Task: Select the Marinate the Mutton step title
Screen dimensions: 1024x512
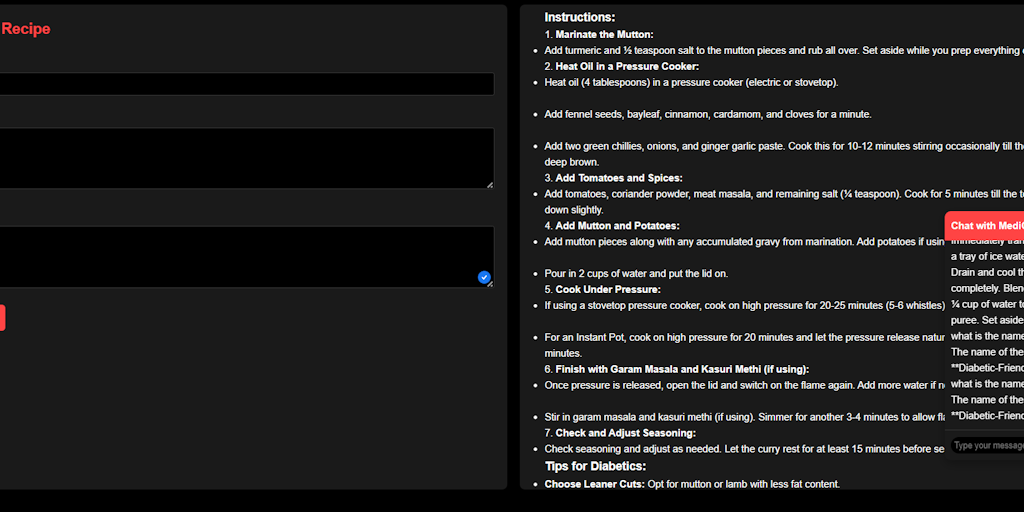Action: [x=604, y=34]
